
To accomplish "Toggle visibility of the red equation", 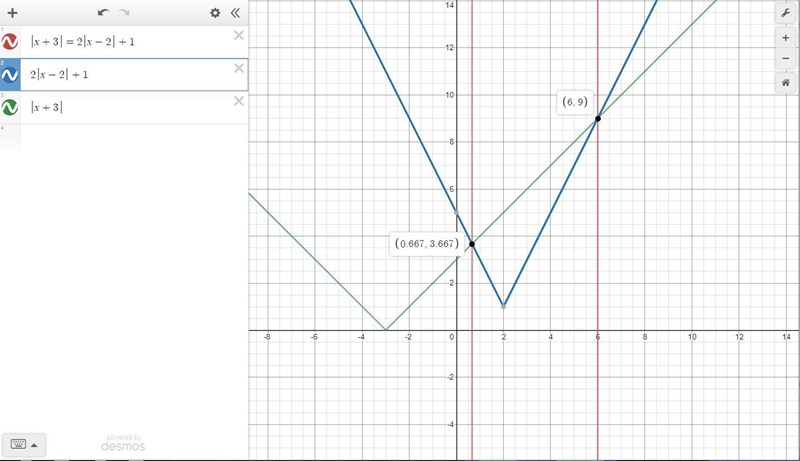I will pyautogui.click(x=10, y=42).
